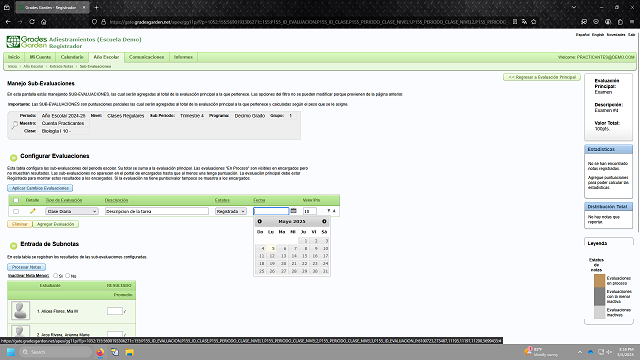Go to next month in Mayo 2025 calendar
This screenshot has height=360, width=640.
click(x=324, y=221)
